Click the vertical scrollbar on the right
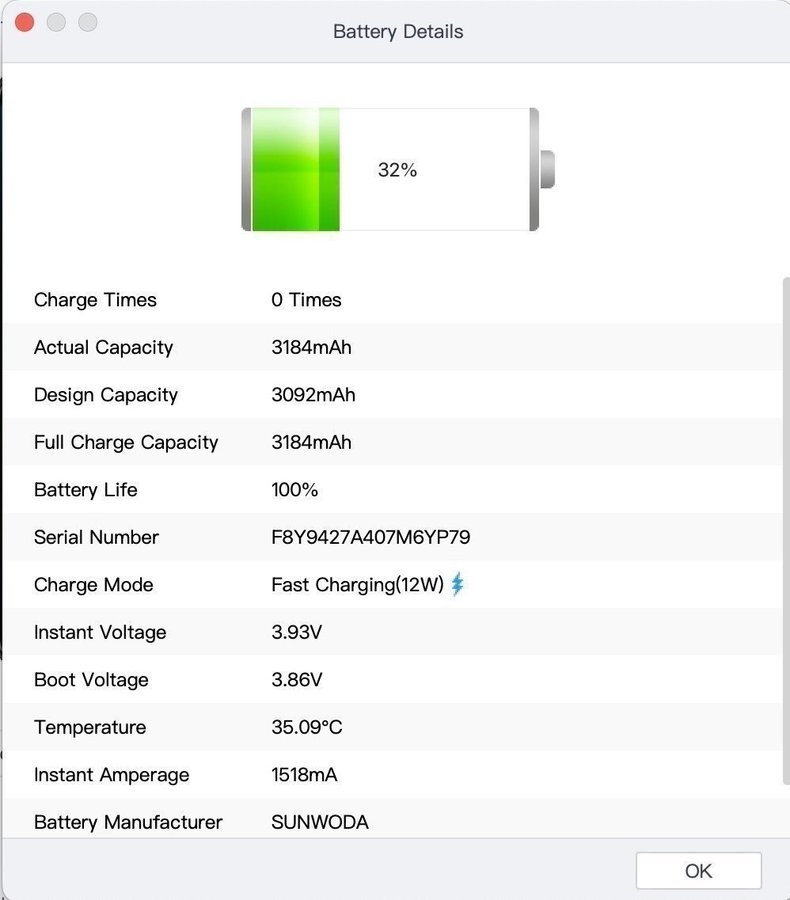 coord(784,530)
